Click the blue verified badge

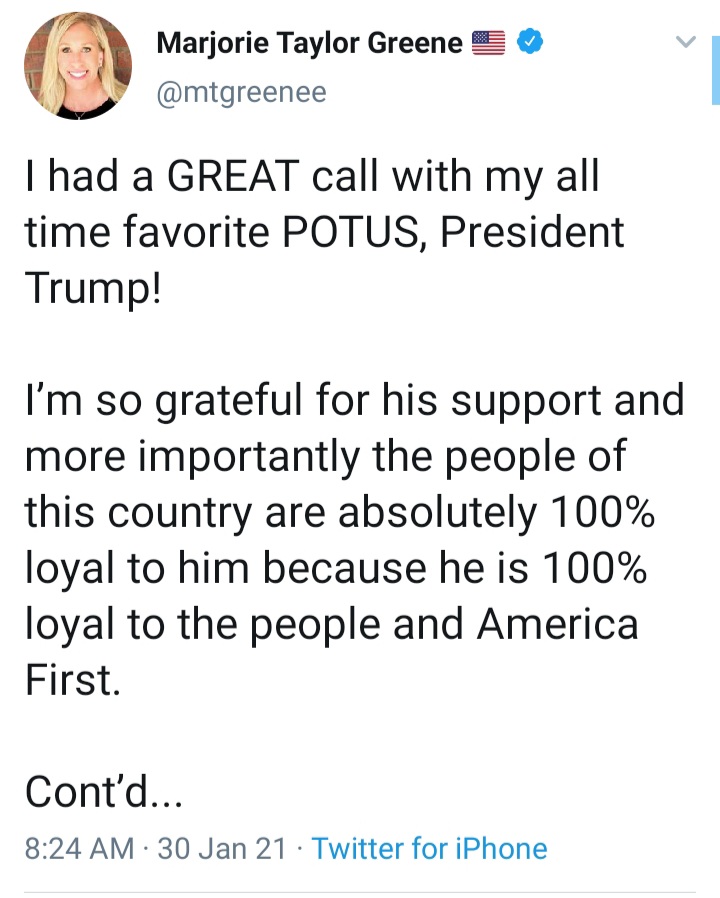coord(530,43)
